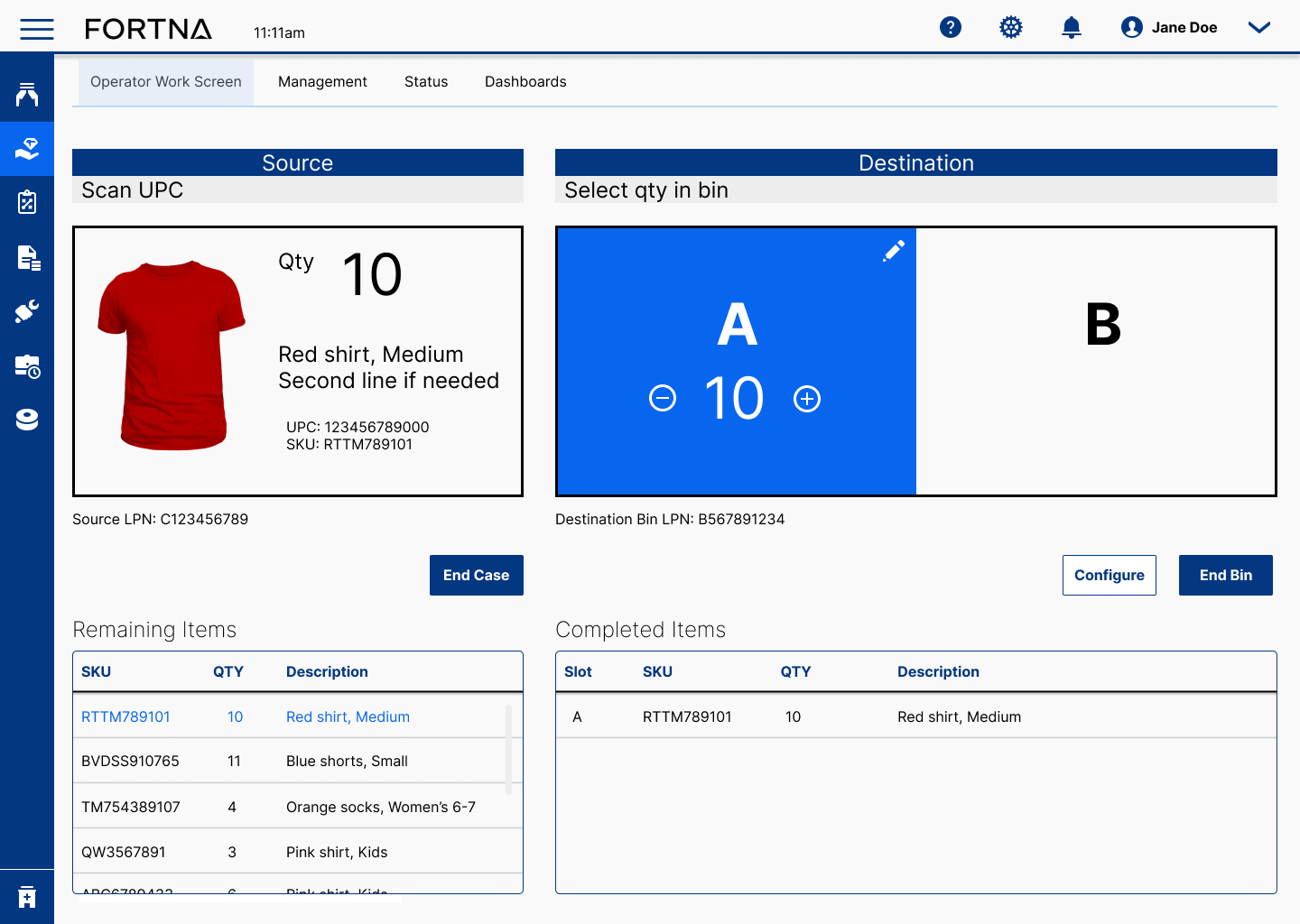This screenshot has width=1300, height=924.
Task: Click the red shirt product image
Action: (x=172, y=355)
